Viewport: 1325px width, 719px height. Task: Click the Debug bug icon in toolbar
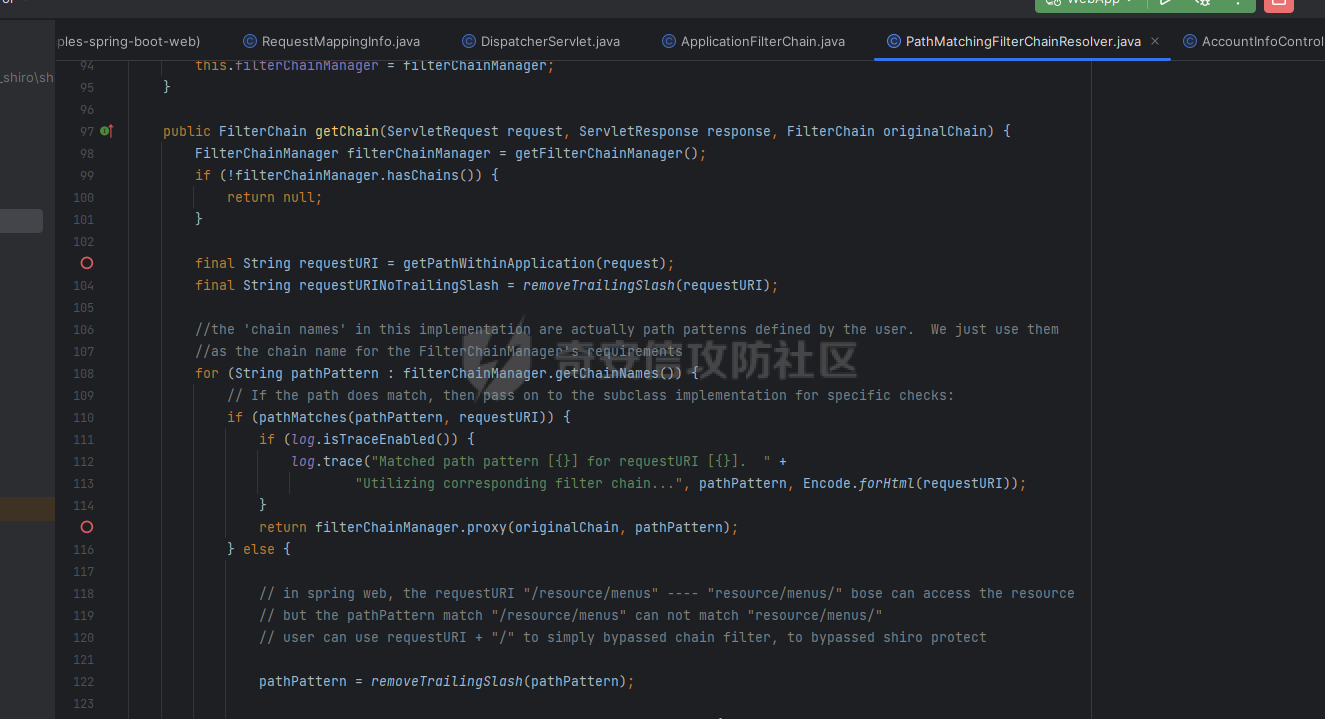(x=1203, y=3)
